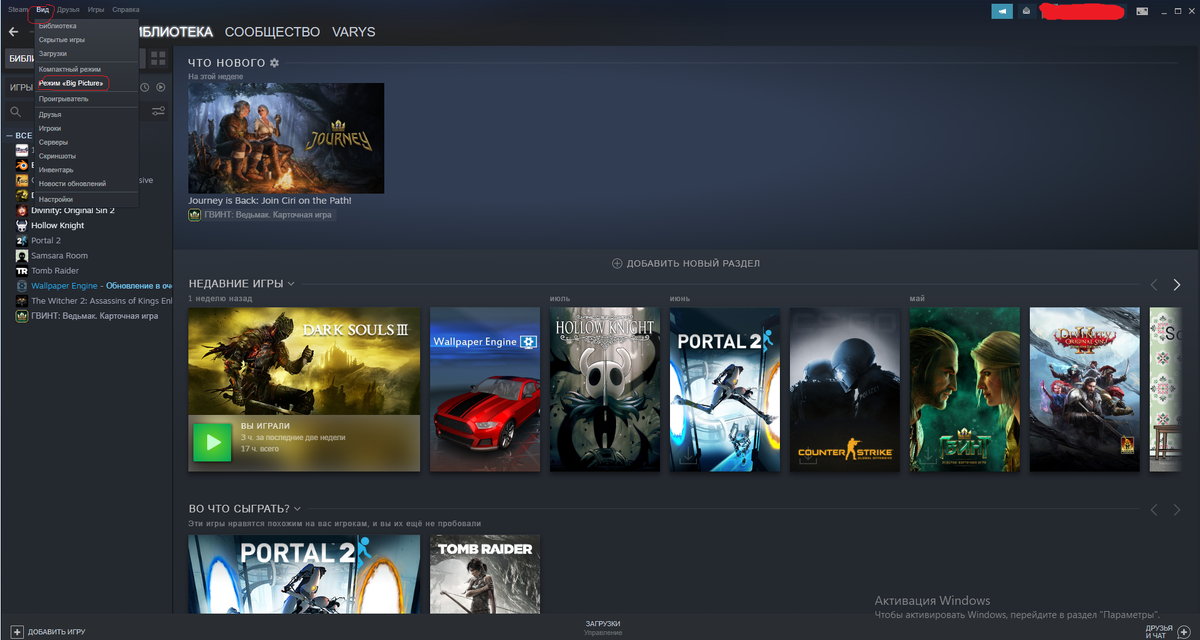Screen dimensions: 1200x640
Task: Open 'Journey is Back: Join Ciri' news link
Action: [x=270, y=200]
